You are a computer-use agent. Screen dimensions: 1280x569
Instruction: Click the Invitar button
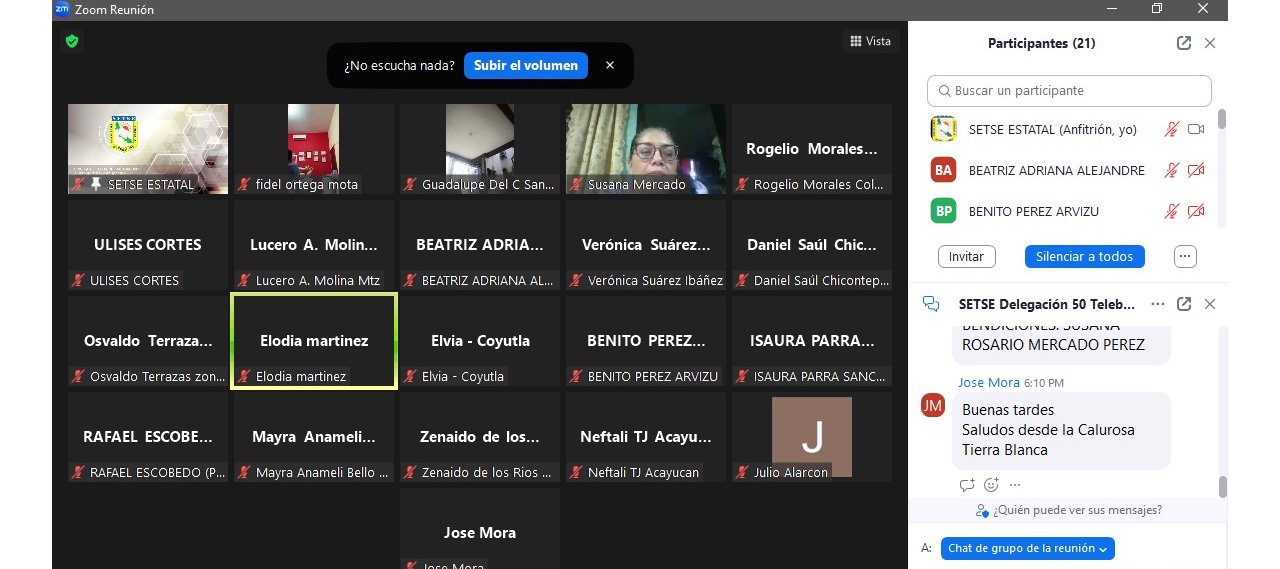click(966, 256)
